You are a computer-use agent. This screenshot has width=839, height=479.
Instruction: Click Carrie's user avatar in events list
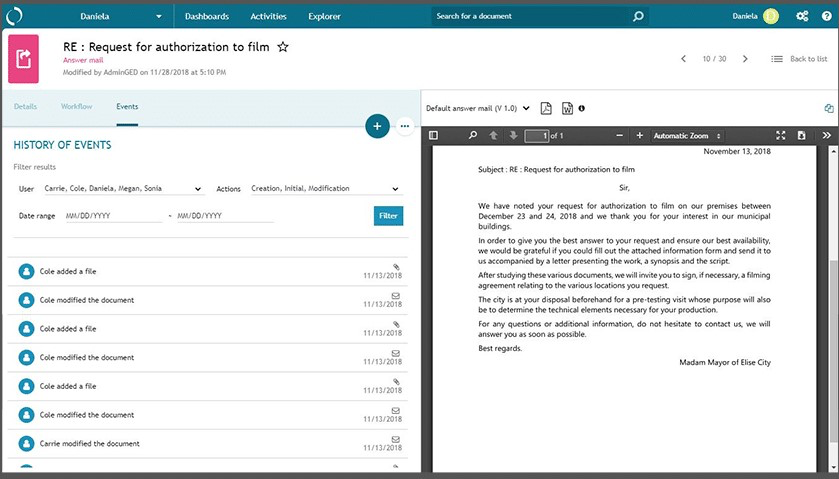click(26, 444)
